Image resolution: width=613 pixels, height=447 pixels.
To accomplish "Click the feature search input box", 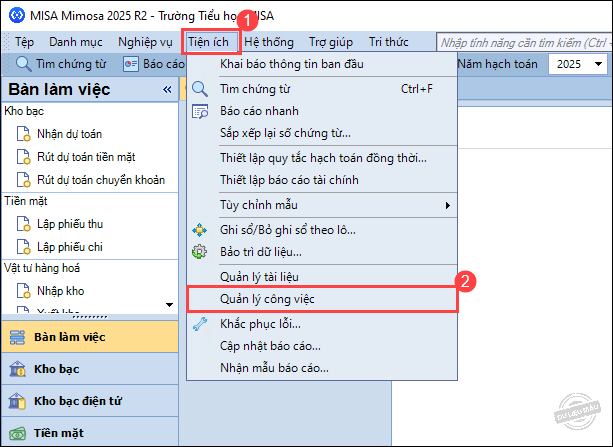I will click(x=524, y=42).
